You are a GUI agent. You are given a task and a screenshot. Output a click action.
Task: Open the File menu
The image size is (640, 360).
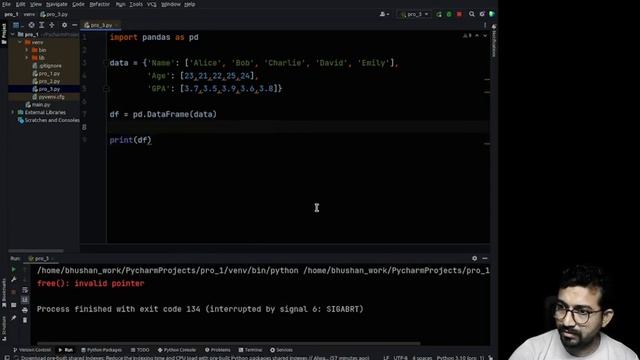(6, 4)
